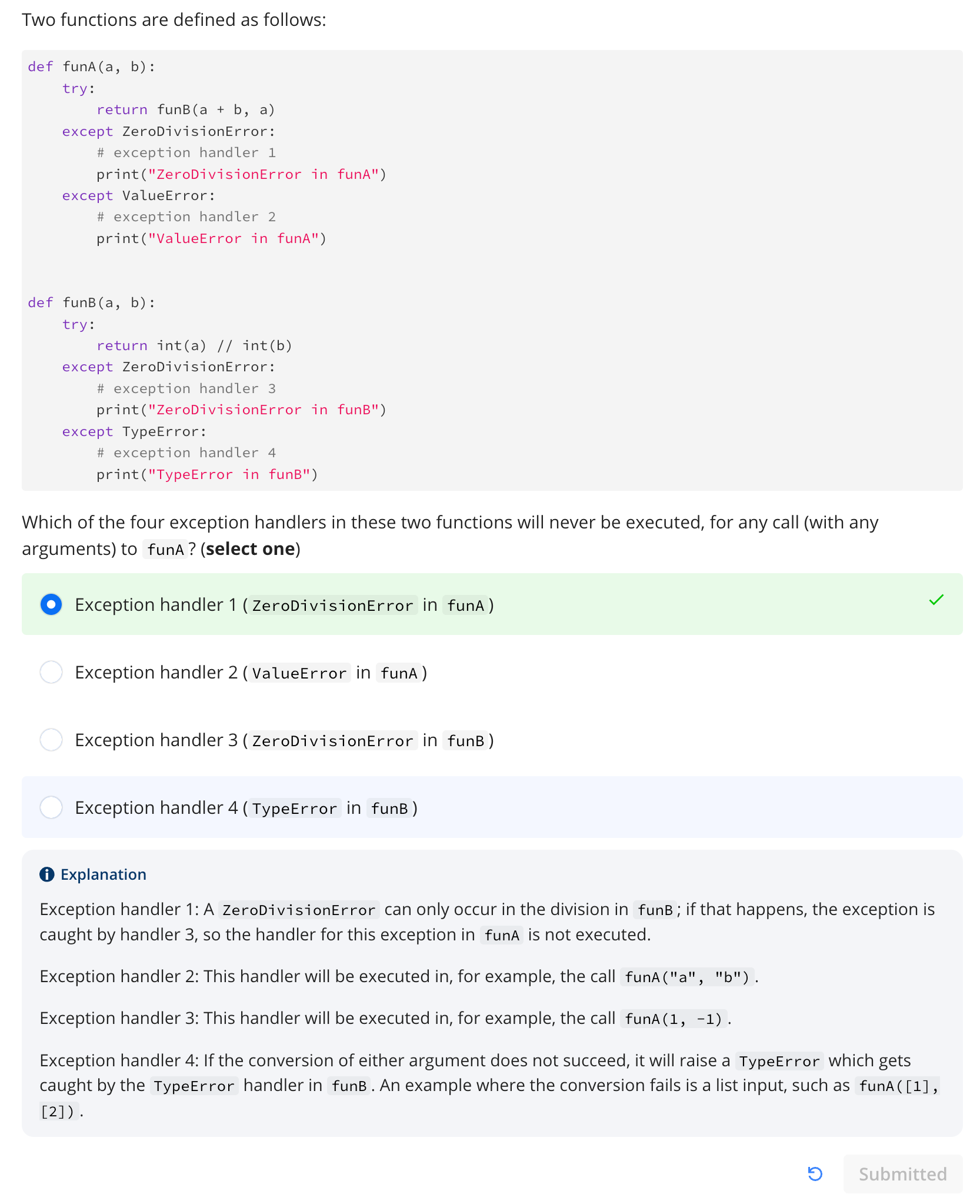Screen dimensions: 980x1204
Task: Select Exception handler 1 radio button
Action: click(x=51, y=604)
